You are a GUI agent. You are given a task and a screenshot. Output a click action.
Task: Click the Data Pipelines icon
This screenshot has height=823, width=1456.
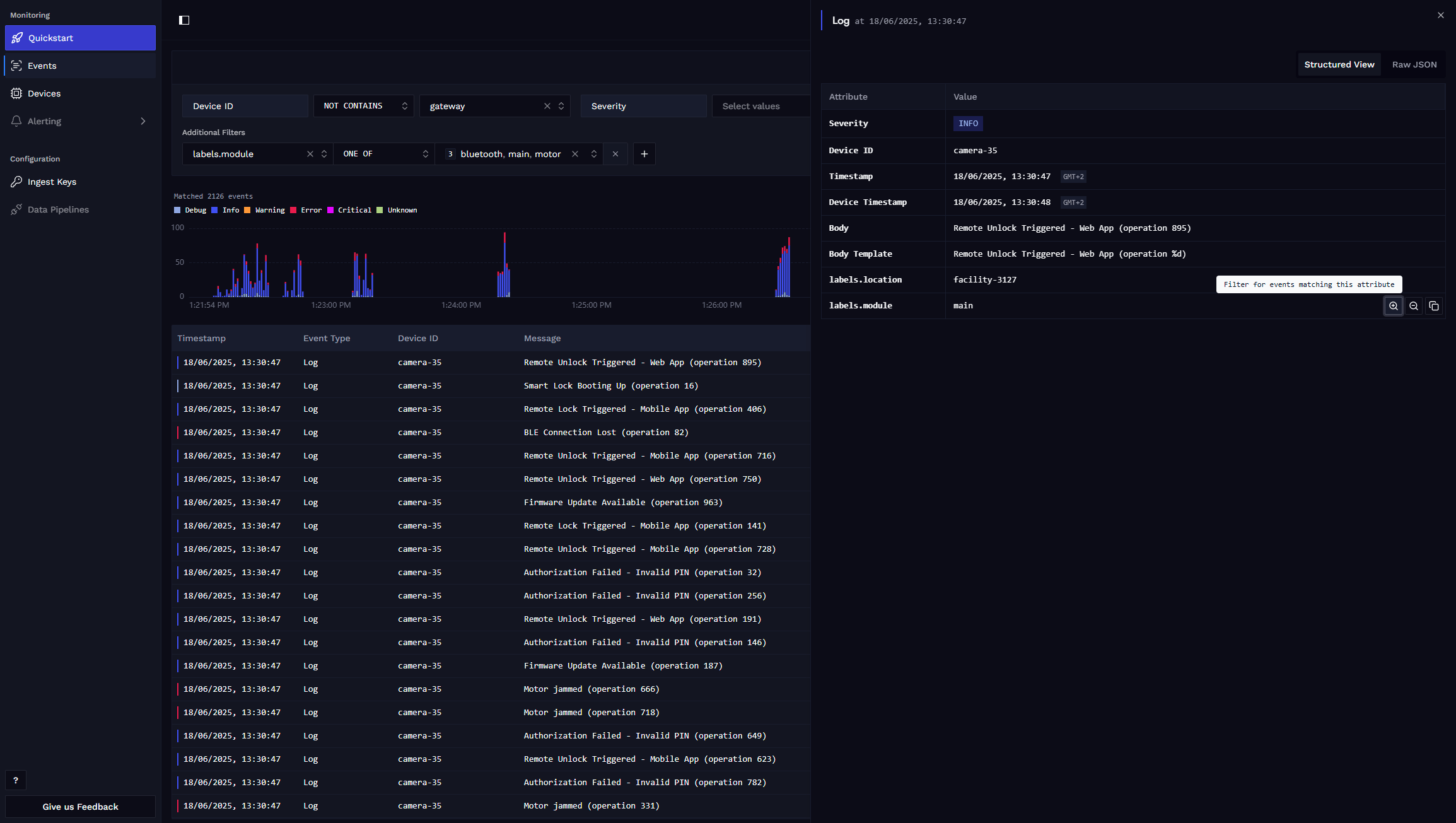[16, 209]
